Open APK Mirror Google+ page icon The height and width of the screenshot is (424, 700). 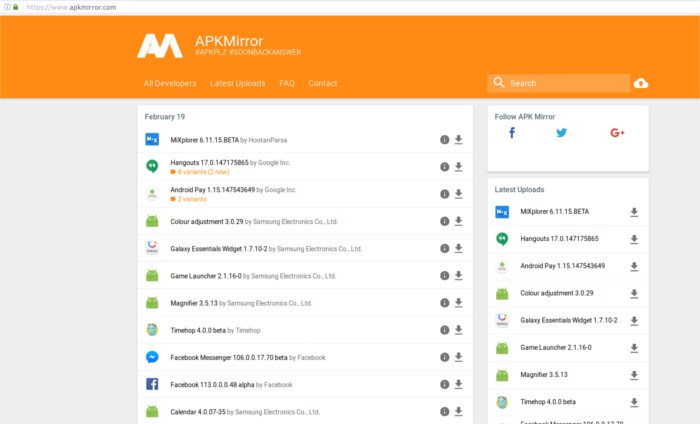point(617,133)
